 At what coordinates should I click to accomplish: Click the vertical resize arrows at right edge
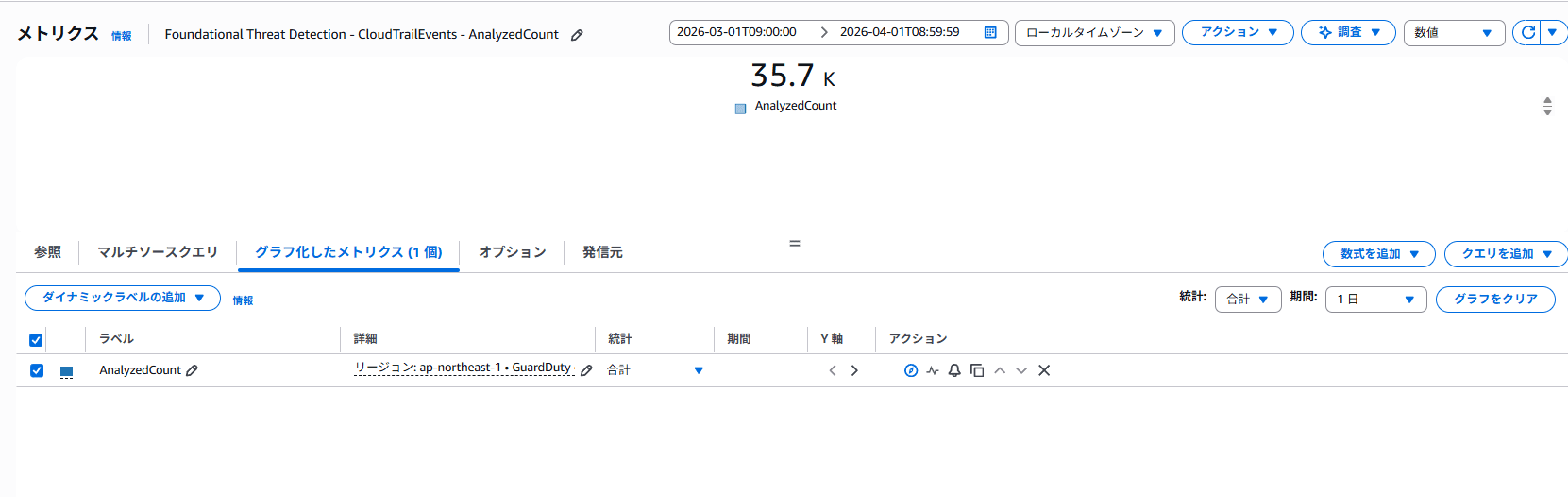coord(1547,107)
